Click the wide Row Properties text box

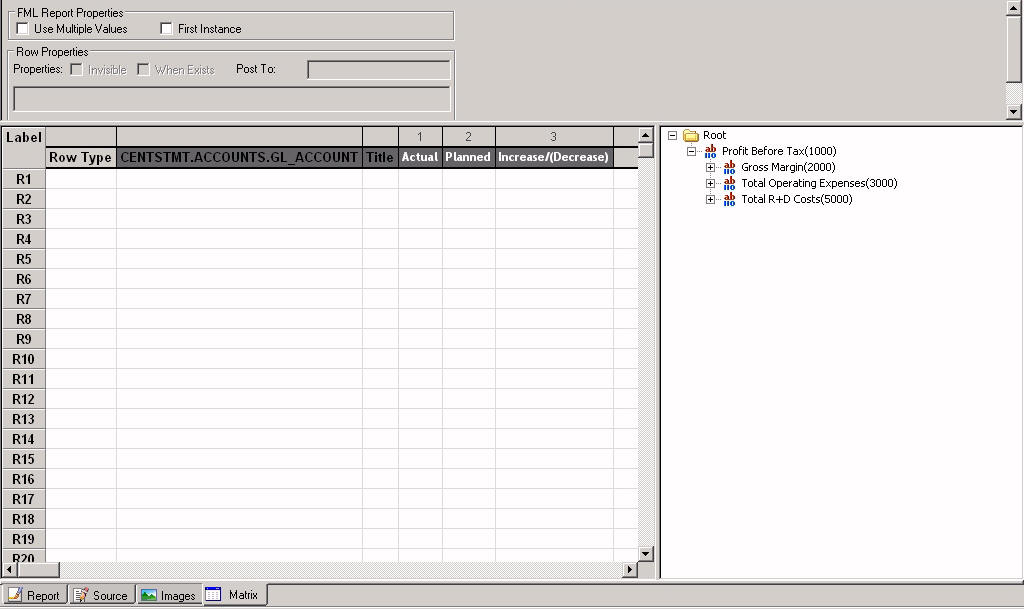coord(232,99)
